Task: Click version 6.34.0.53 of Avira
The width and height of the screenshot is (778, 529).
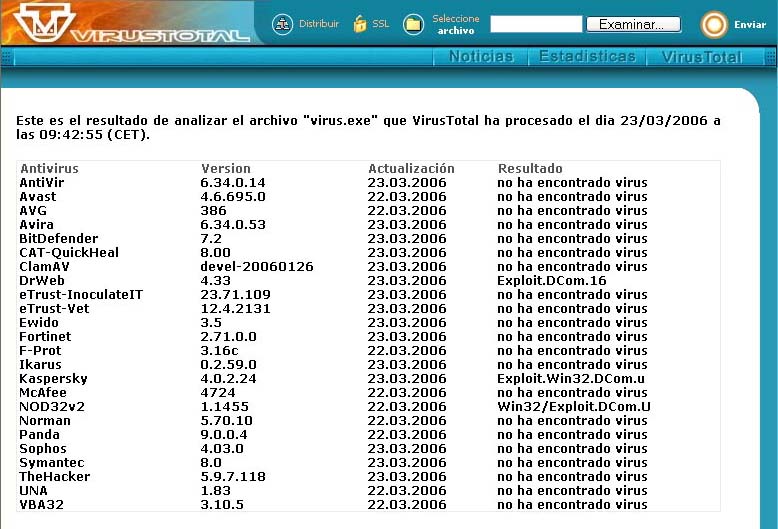Action: point(233,224)
